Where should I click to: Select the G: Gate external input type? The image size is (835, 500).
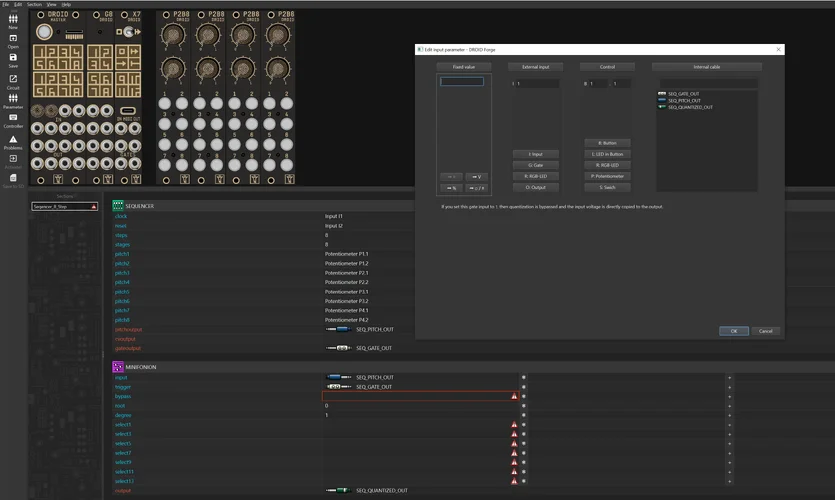535,165
